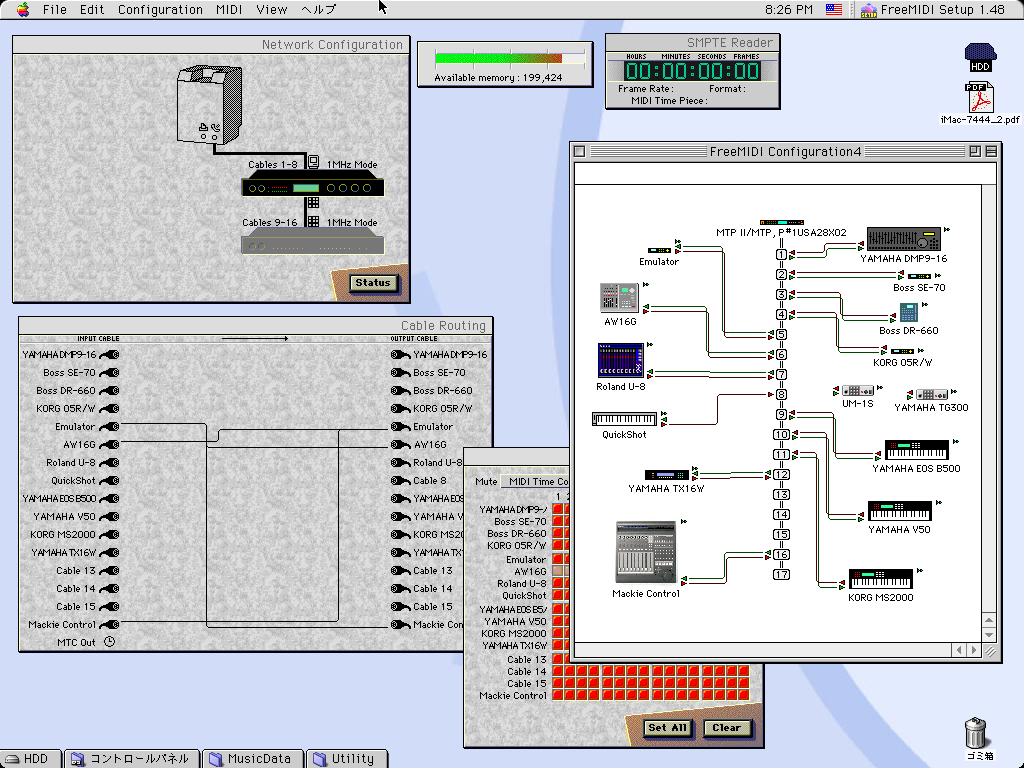Toggle first mute cell for KORG MS2000 row
Screen dimensions: 1024x768
coord(558,633)
